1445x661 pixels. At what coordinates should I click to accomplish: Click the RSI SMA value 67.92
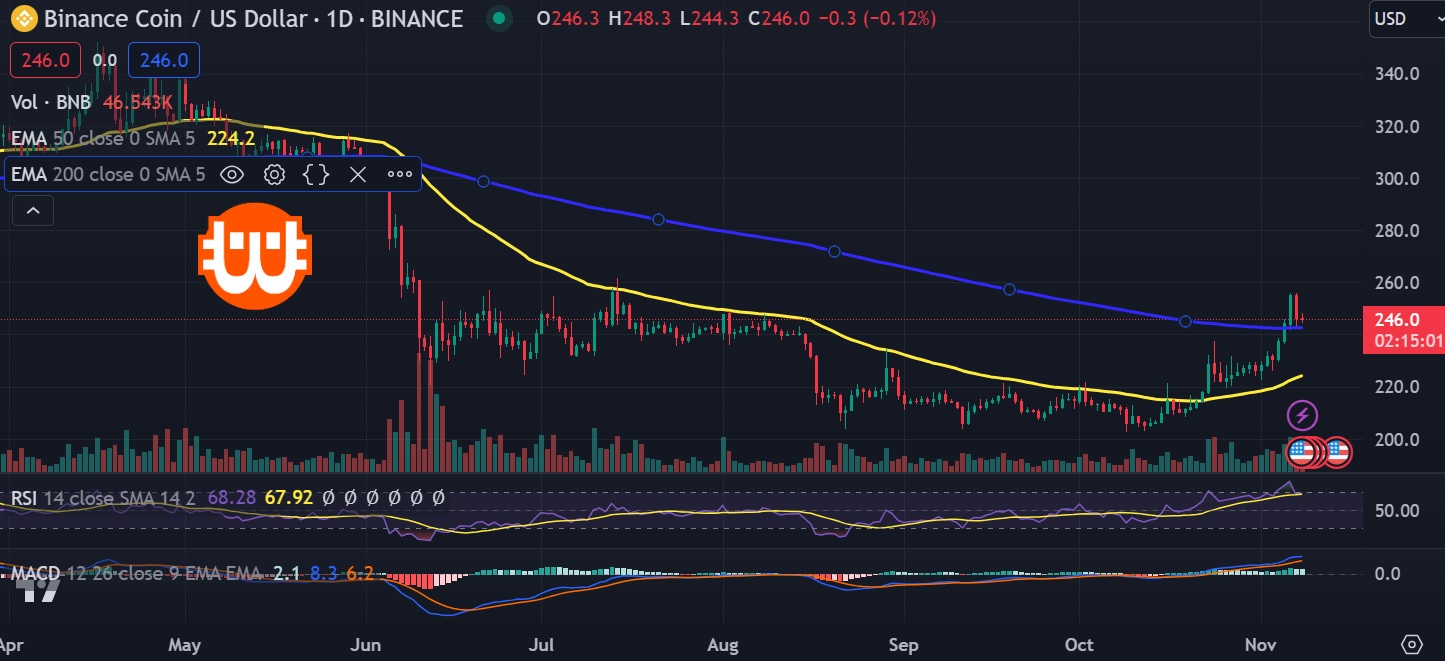point(289,497)
